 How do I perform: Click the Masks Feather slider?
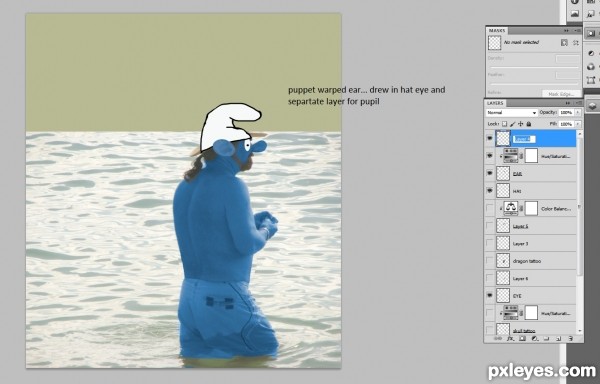(x=535, y=84)
